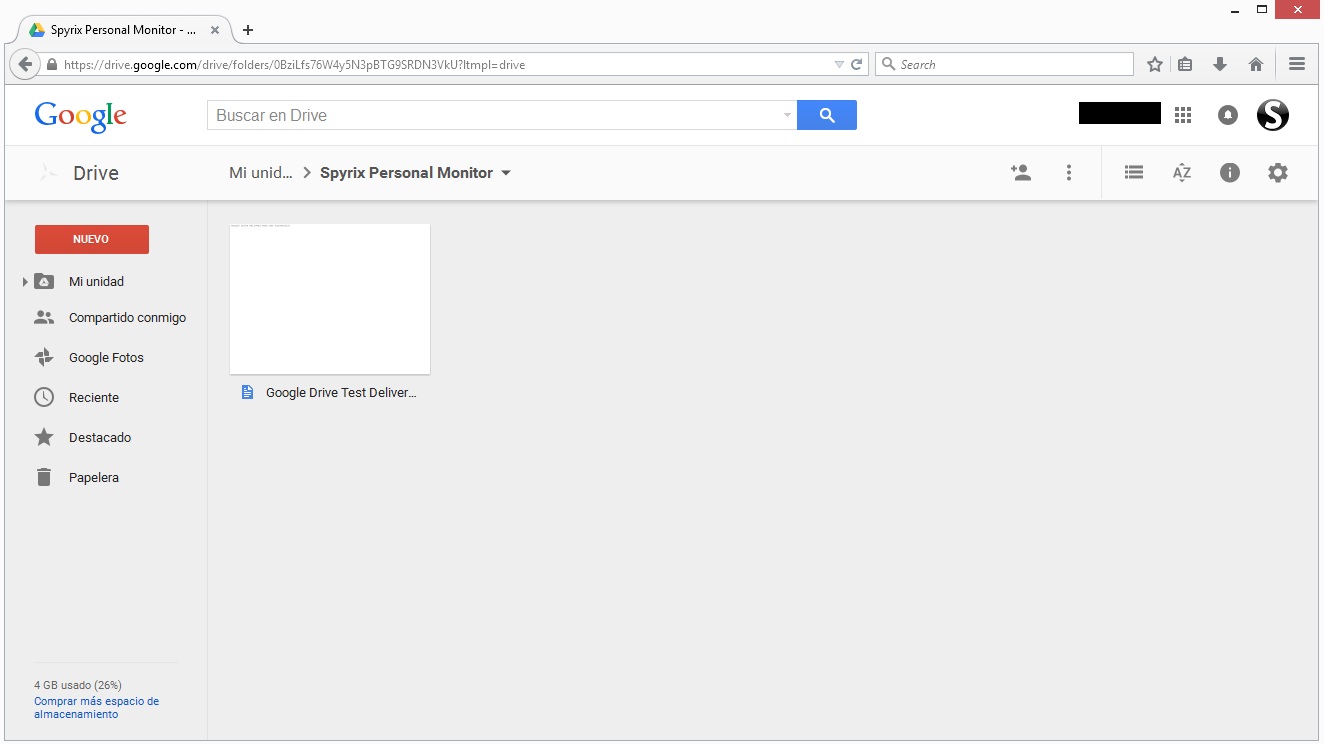Image resolution: width=1324 pixels, height=744 pixels.
Task: Click the red NUEVO button
Action: click(x=92, y=239)
